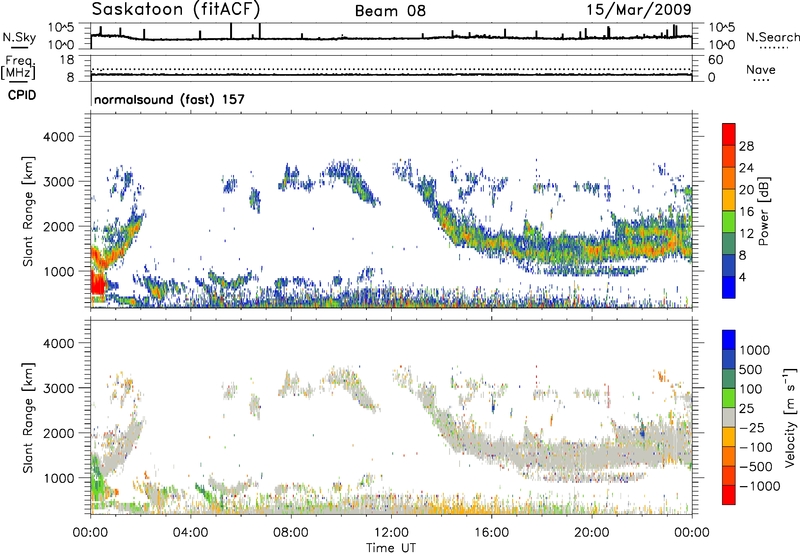Click the '1000' label on velocity panel axis
The image size is (800, 554).
(x=58, y=478)
